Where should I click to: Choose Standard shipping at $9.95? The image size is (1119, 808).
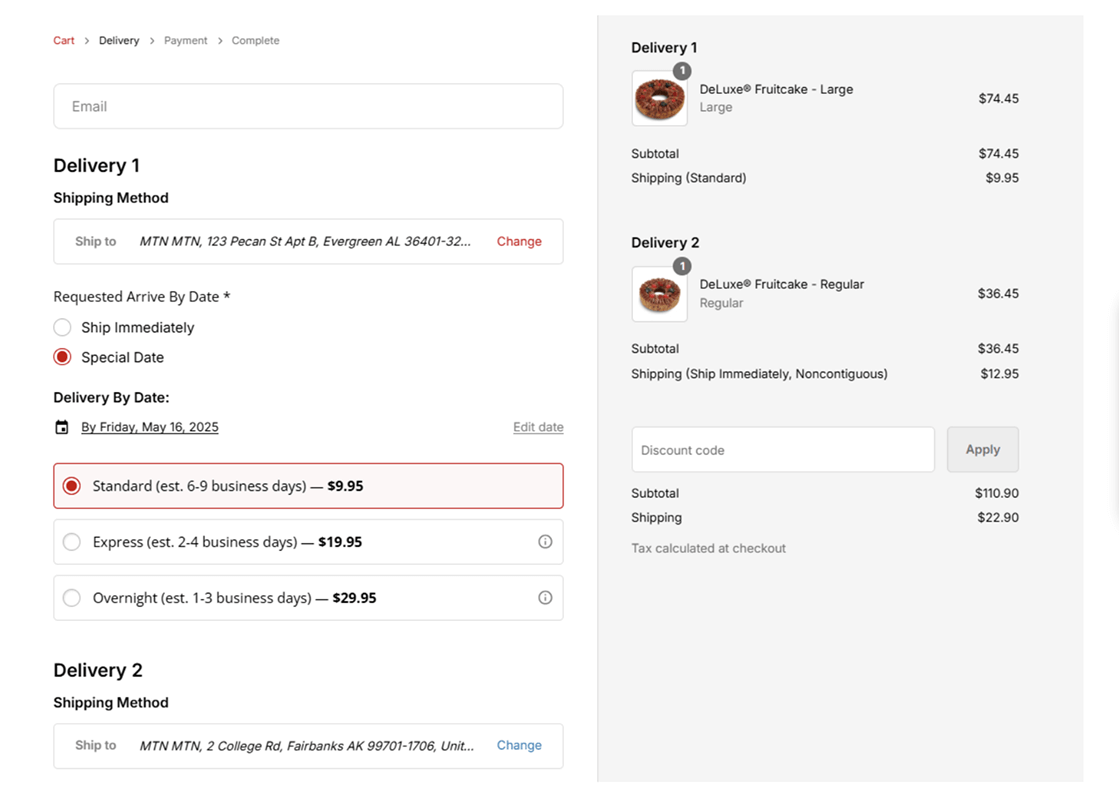pyautogui.click(x=308, y=486)
